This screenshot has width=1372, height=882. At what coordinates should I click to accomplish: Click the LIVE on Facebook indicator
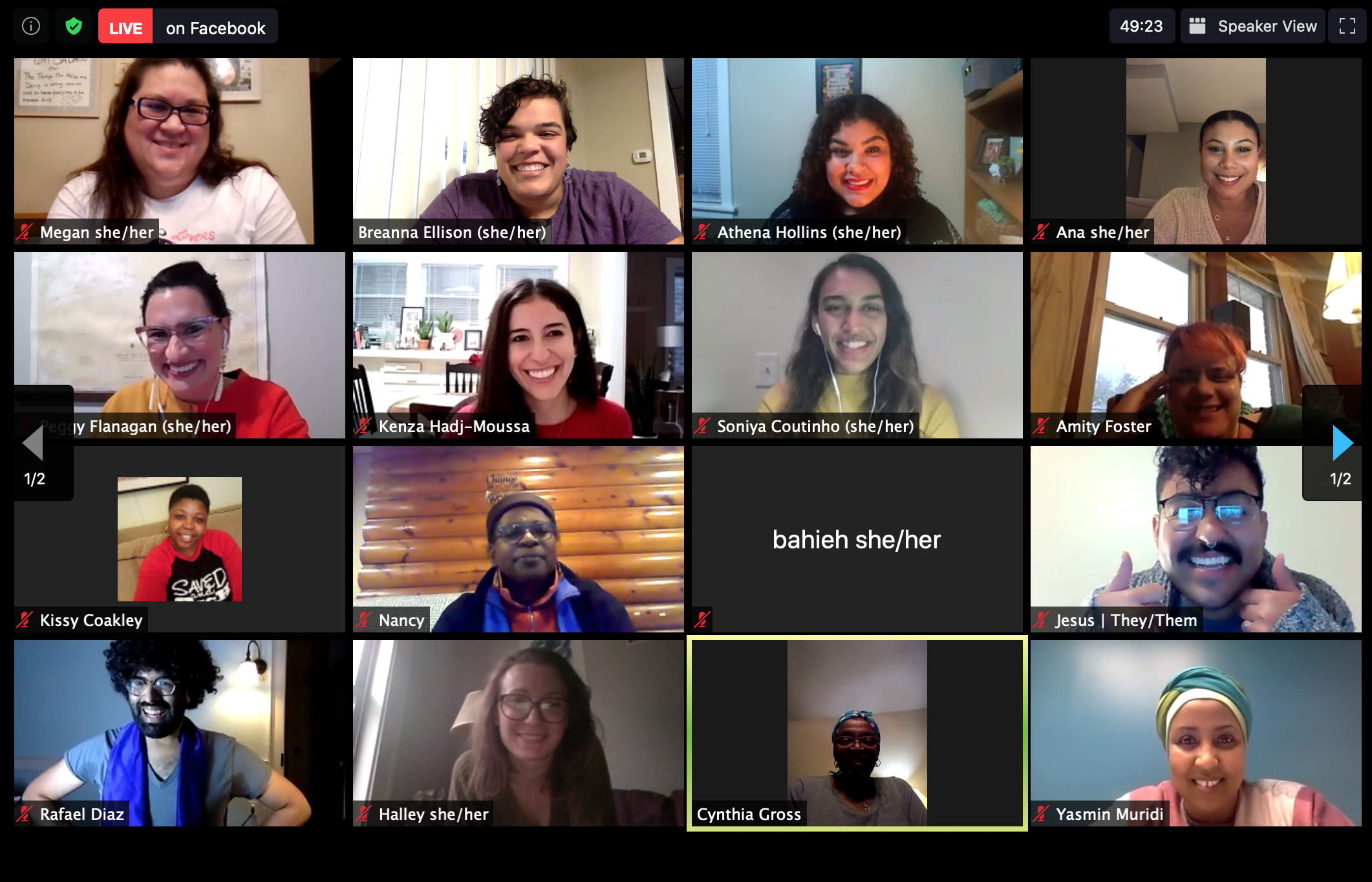coord(185,27)
